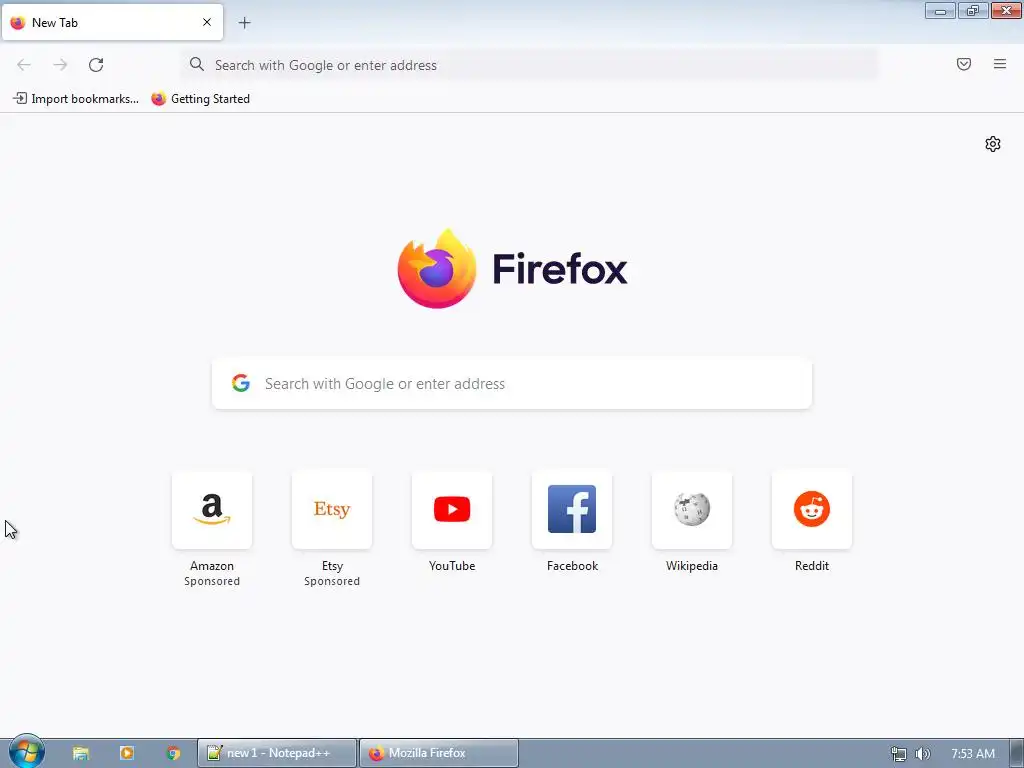
Task: Click the Reload page icon
Action: point(96,65)
